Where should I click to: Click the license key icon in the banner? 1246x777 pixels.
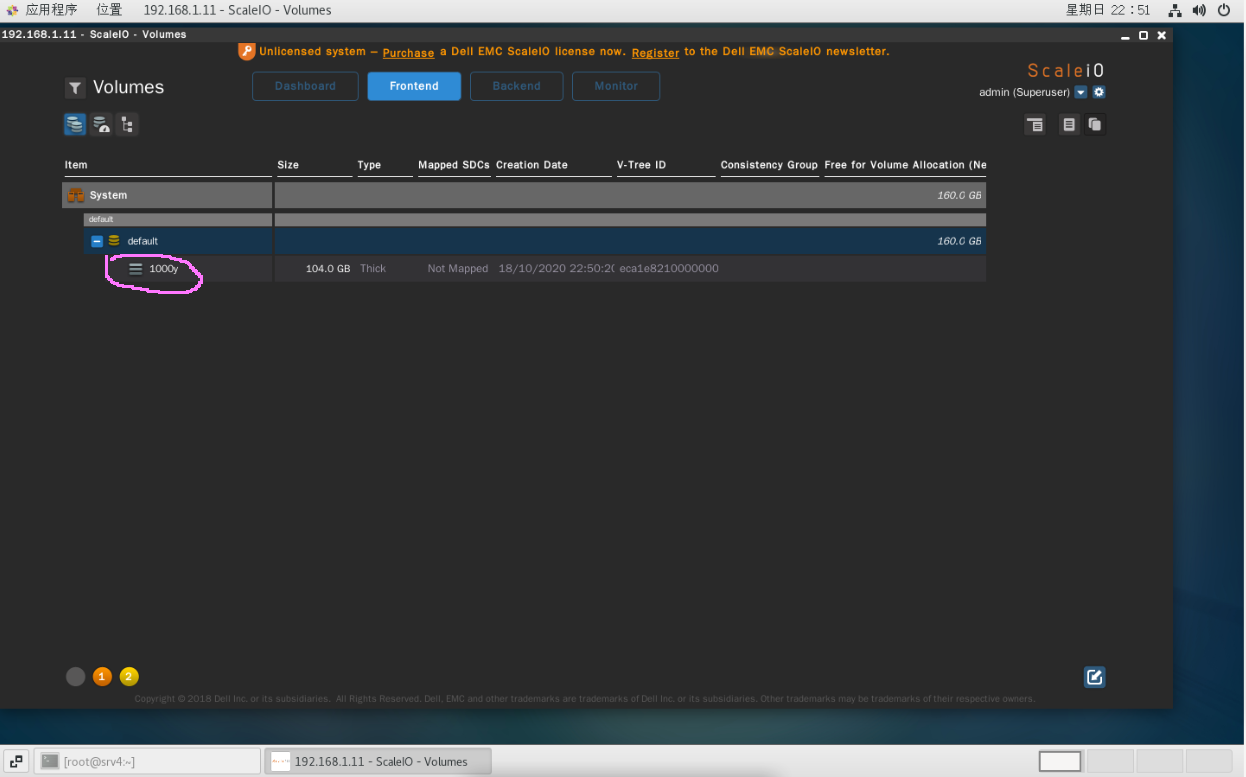pyautogui.click(x=246, y=51)
